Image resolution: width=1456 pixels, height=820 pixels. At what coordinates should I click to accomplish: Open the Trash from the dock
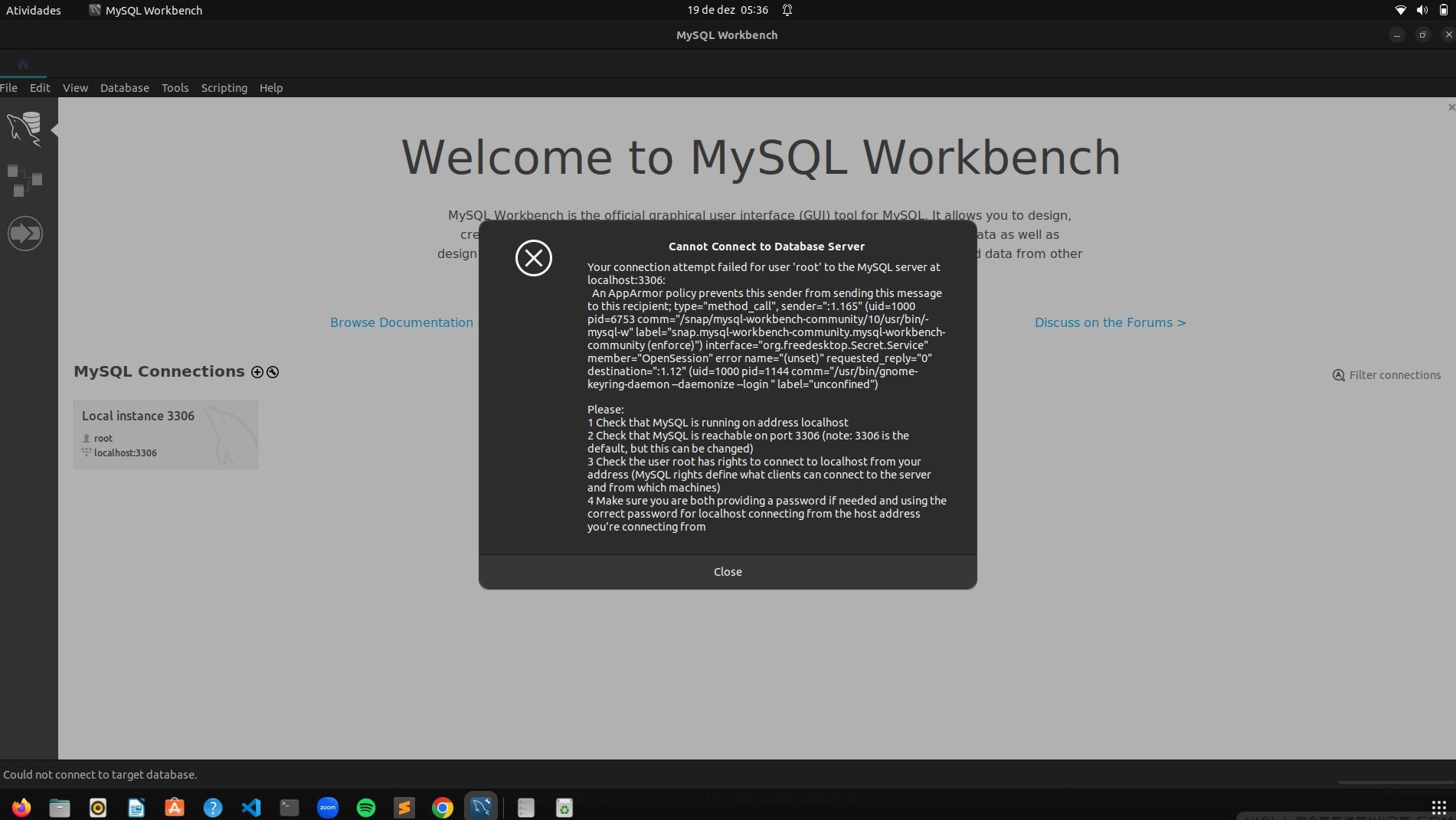click(x=564, y=808)
